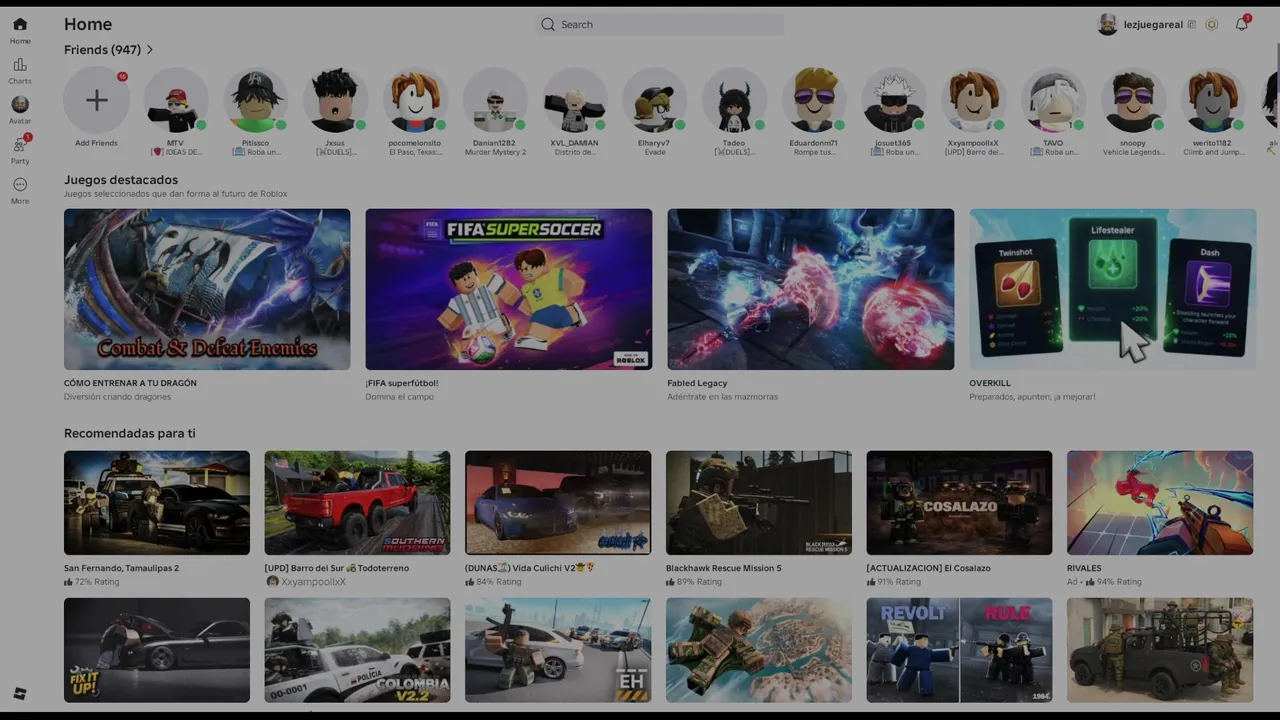The height and width of the screenshot is (720, 1280).
Task: Click the Vehicle Legends status under snoopy
Action: (1133, 152)
